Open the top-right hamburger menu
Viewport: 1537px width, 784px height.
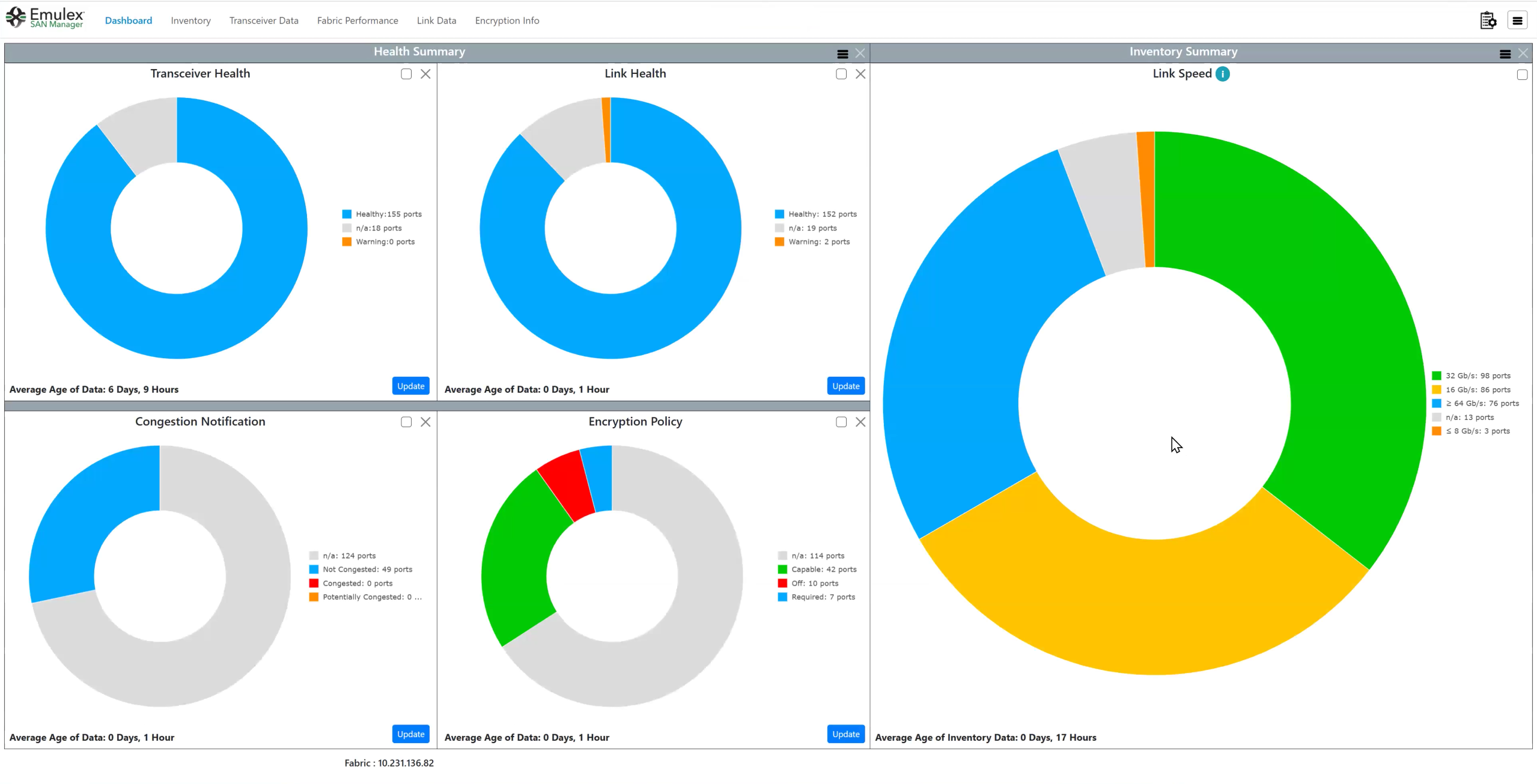tap(1517, 20)
